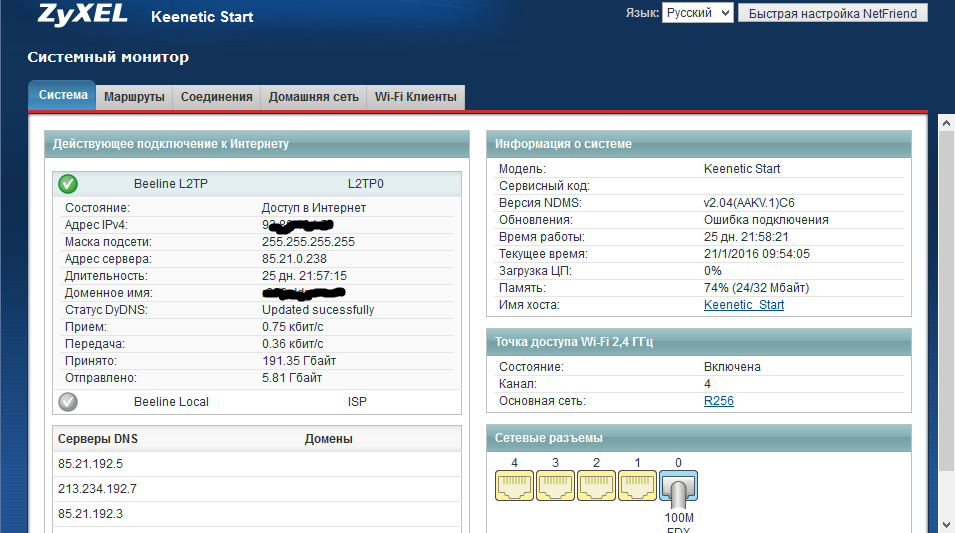955x533 pixels.
Task: Select network port 2 icon
Action: coord(596,485)
